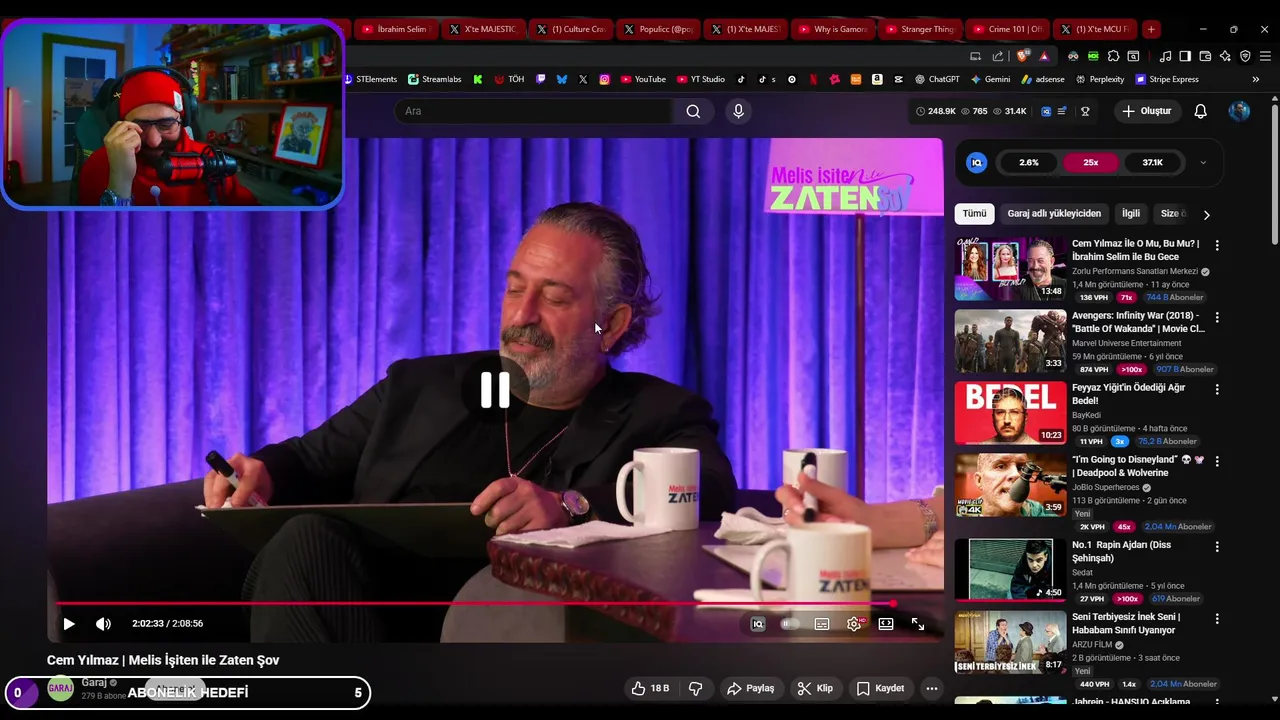Open the Twitch bookmark icon
The width and height of the screenshot is (1280, 720).
click(541, 79)
